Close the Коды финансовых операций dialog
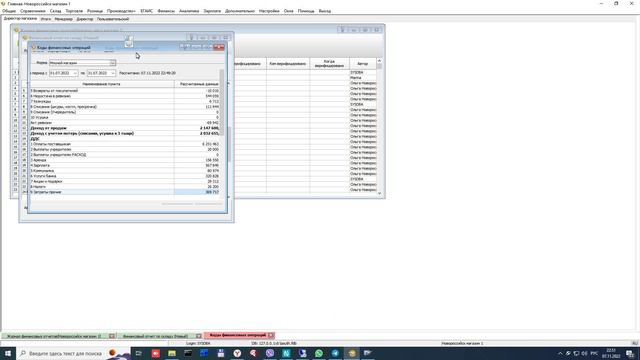640x360 pixels. 219,47
